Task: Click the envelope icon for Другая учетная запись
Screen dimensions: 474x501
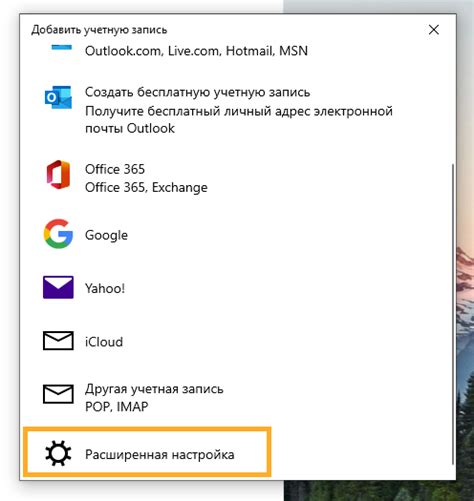Action: point(58,394)
